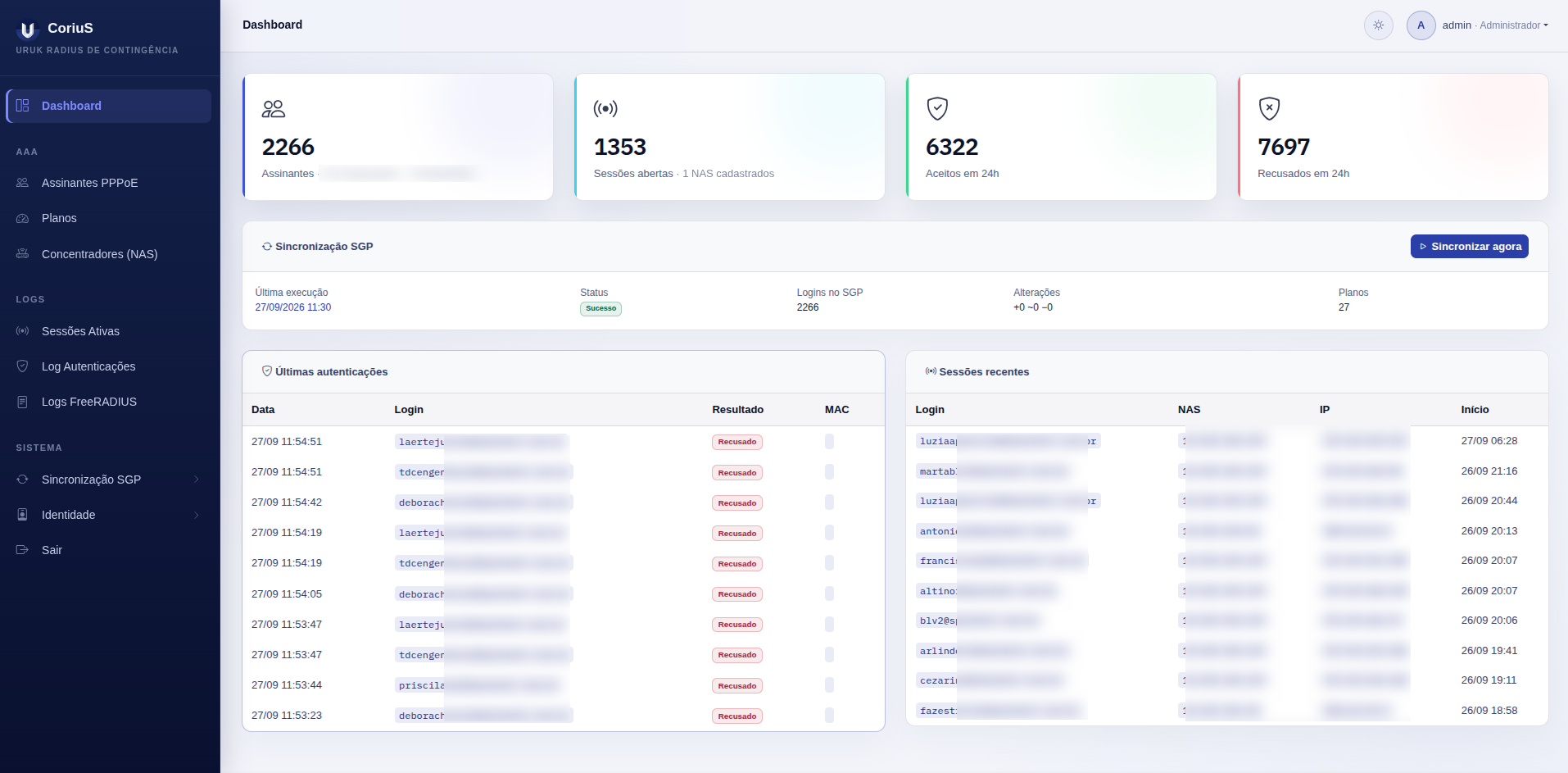
Task: Open Dashboard in the sidebar
Action: [x=108, y=106]
